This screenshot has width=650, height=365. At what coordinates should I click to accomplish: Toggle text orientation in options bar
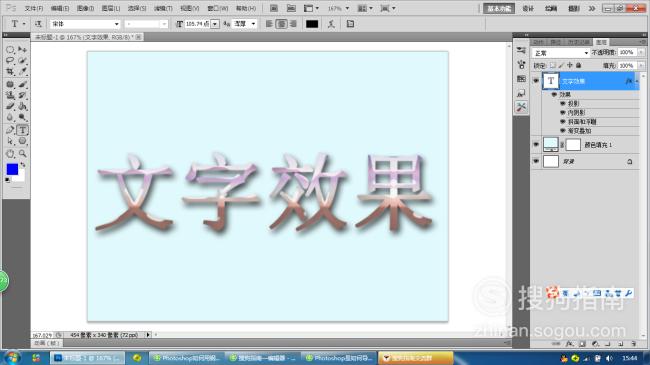pyautogui.click(x=38, y=24)
